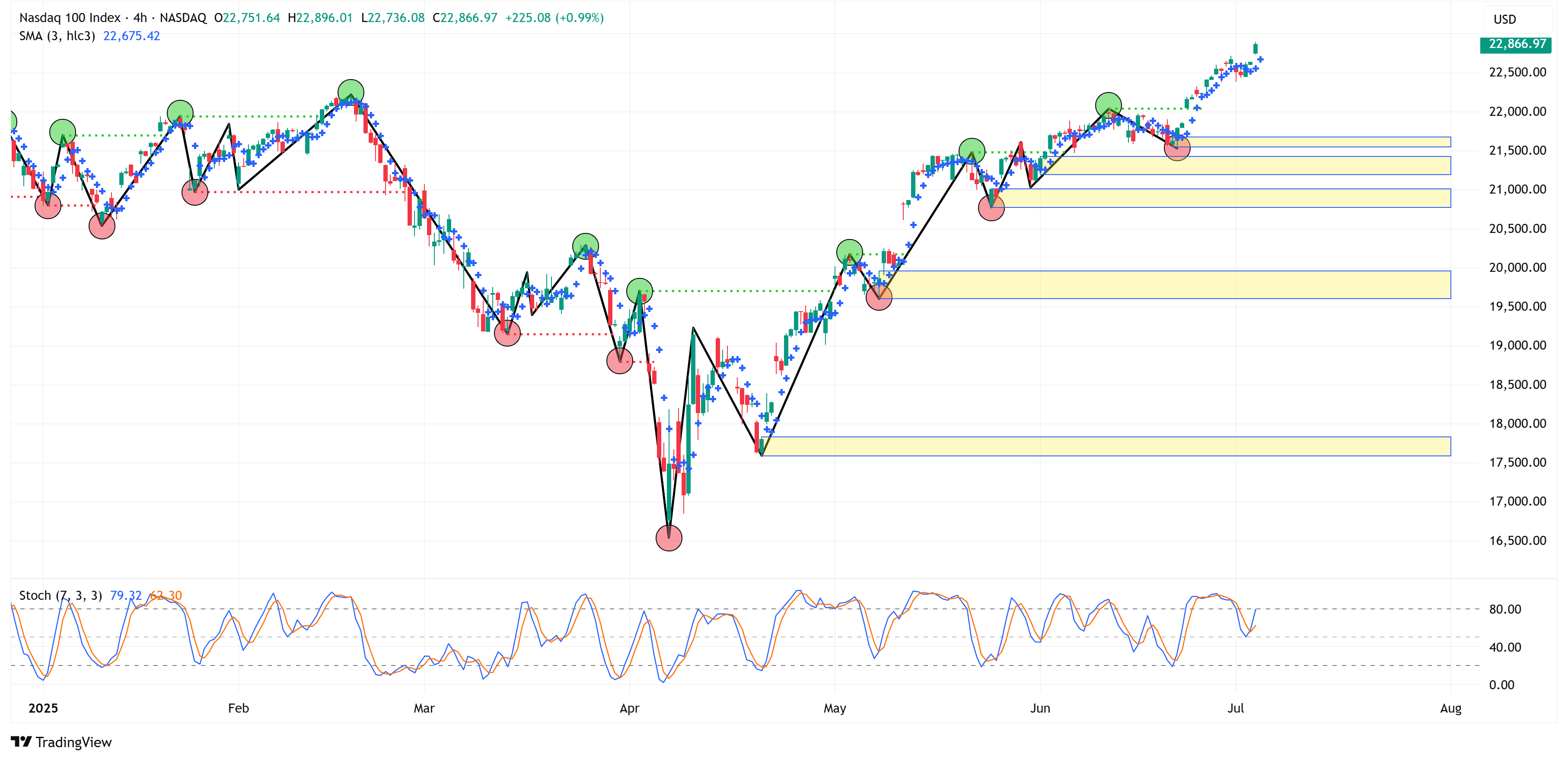Click the Jul label on time axis
Screen dimensions: 1568x761
pyautogui.click(x=1235, y=708)
